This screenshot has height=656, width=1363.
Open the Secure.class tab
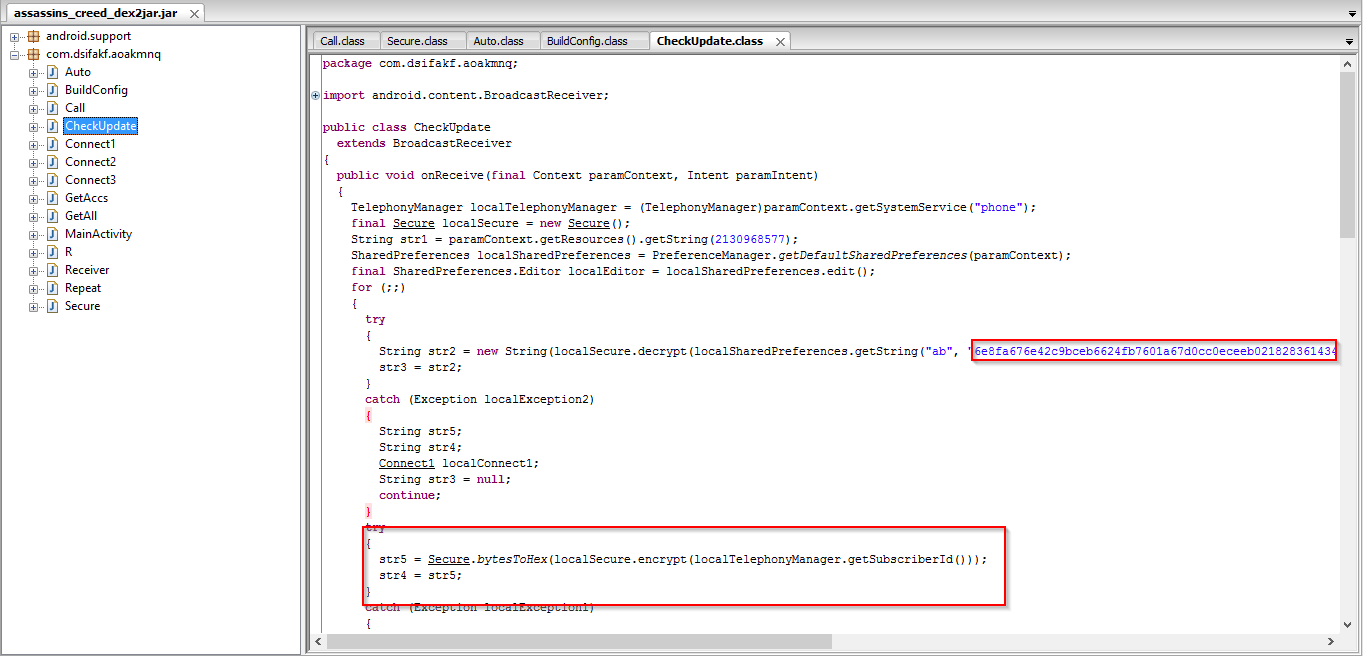417,41
